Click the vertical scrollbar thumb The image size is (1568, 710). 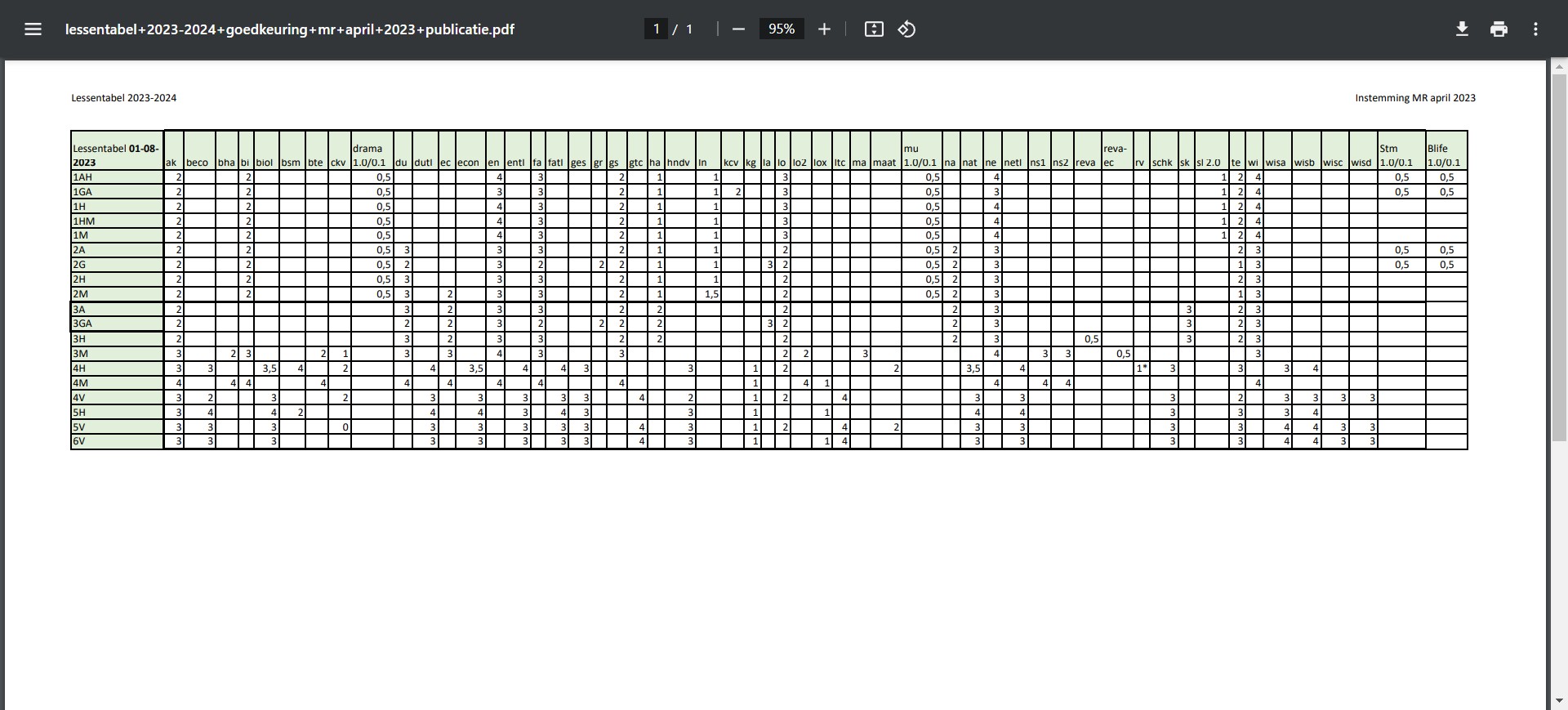click(1558, 258)
